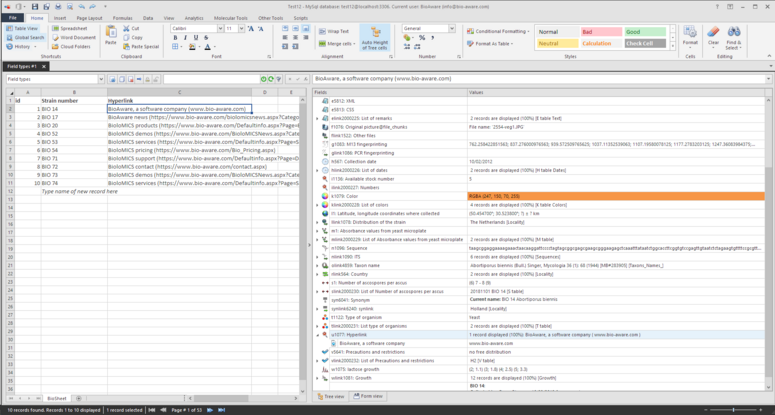Switch to the Formulas ribbon tab

pos(122,18)
